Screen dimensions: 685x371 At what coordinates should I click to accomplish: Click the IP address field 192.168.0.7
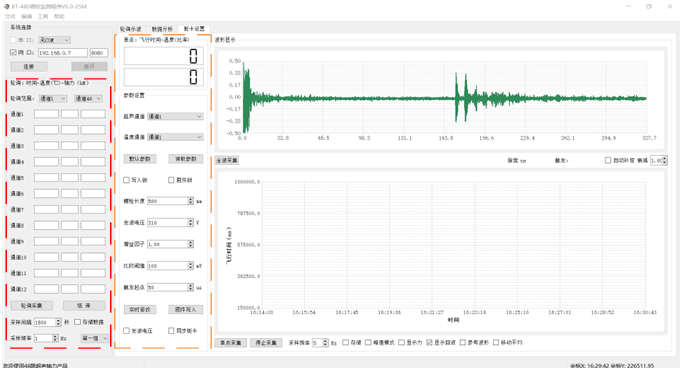[62, 52]
